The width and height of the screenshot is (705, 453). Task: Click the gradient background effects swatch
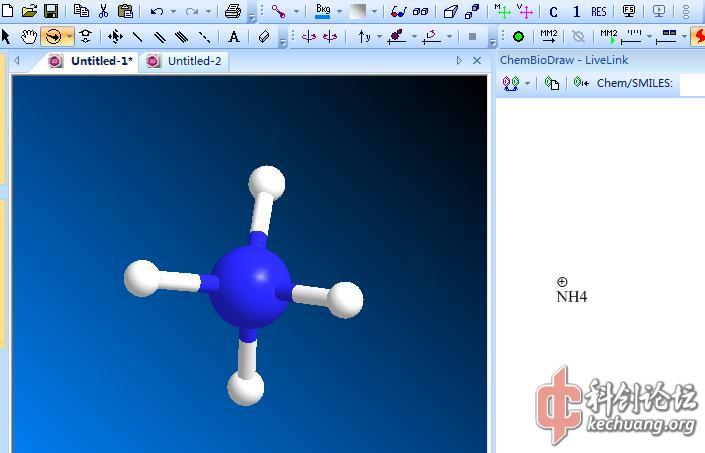357,12
